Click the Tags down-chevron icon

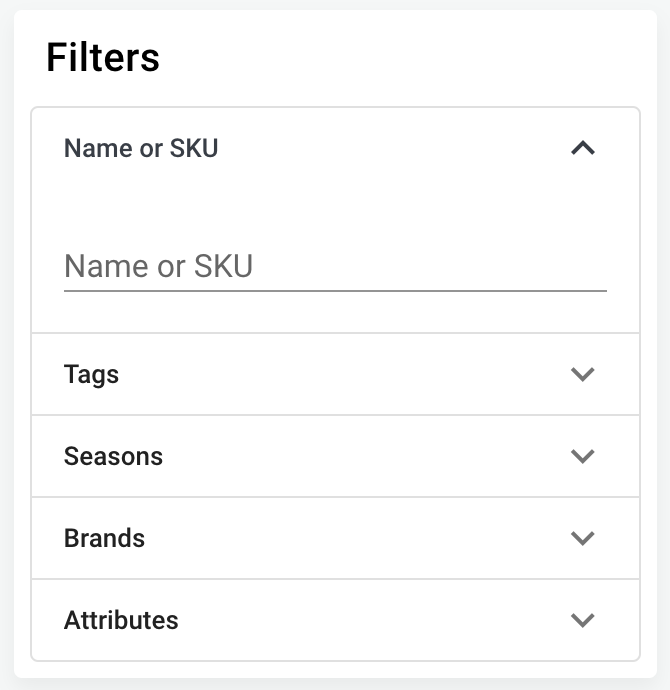point(582,374)
